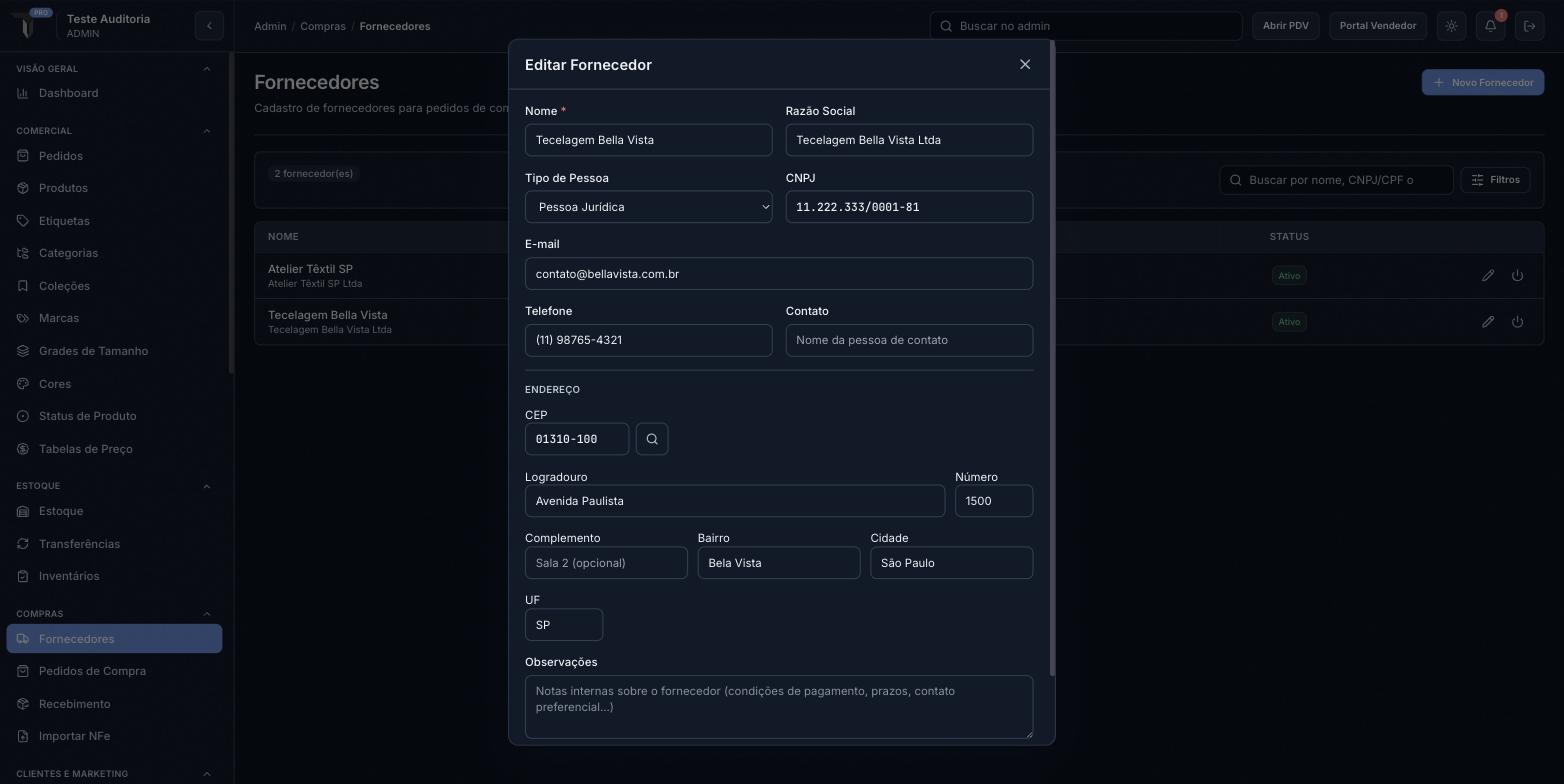This screenshot has width=1564, height=784.
Task: Click the Abrir PDV button
Action: pyautogui.click(x=1285, y=26)
